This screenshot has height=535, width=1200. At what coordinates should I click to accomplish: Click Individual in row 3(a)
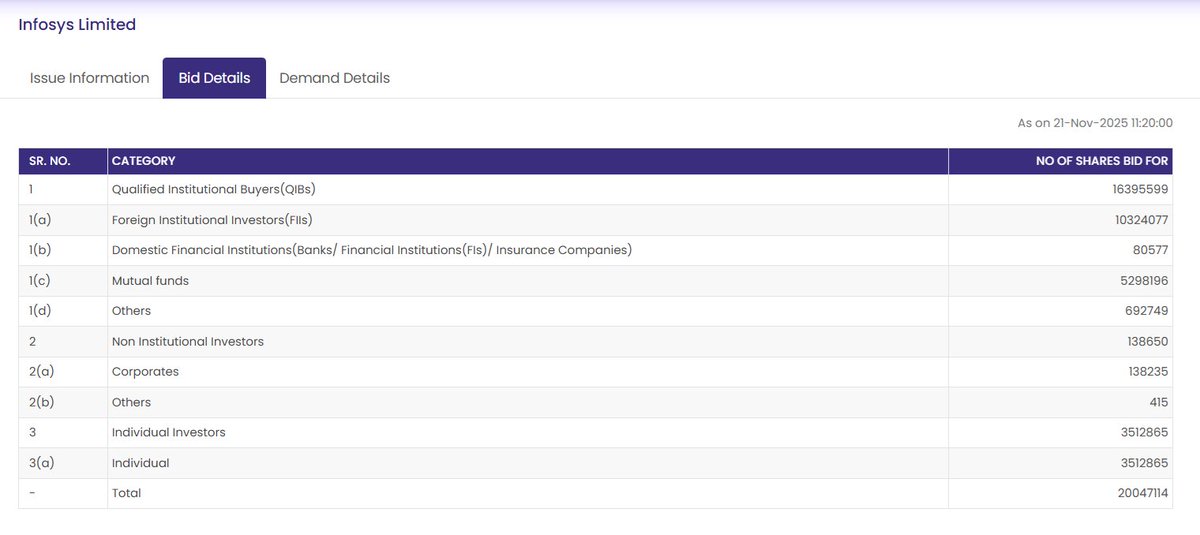pos(528,463)
